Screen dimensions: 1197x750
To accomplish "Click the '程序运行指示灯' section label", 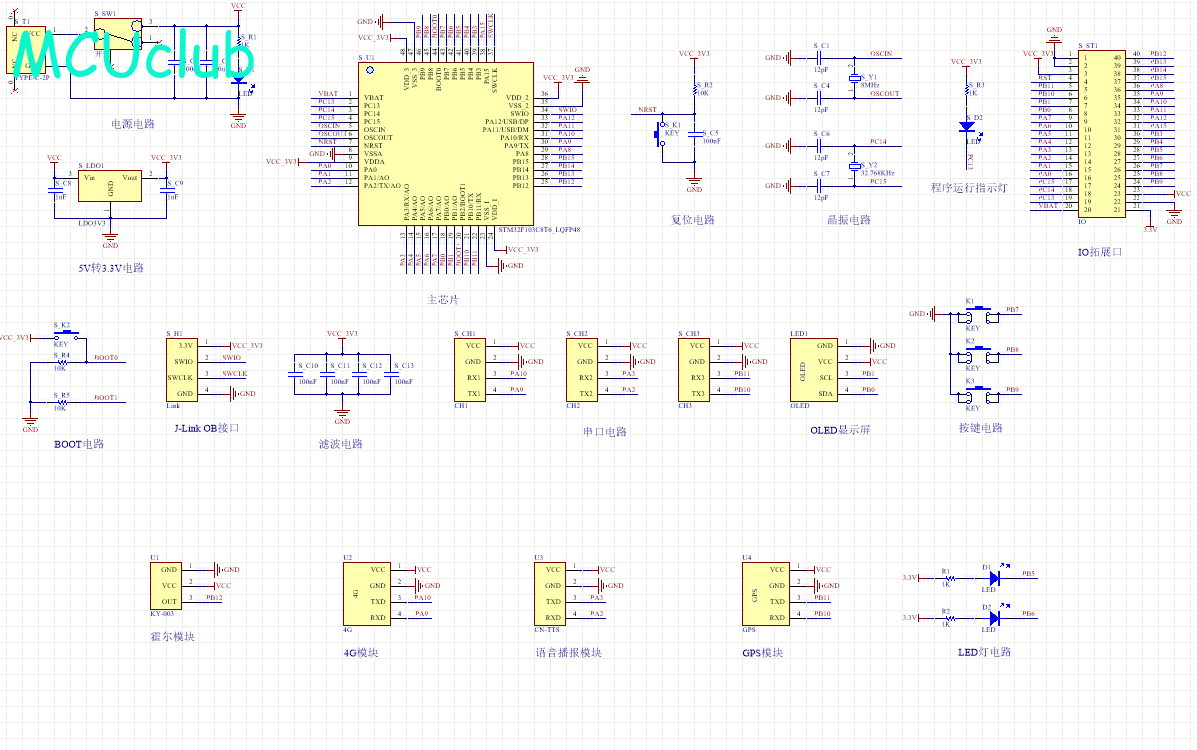I will (969, 188).
